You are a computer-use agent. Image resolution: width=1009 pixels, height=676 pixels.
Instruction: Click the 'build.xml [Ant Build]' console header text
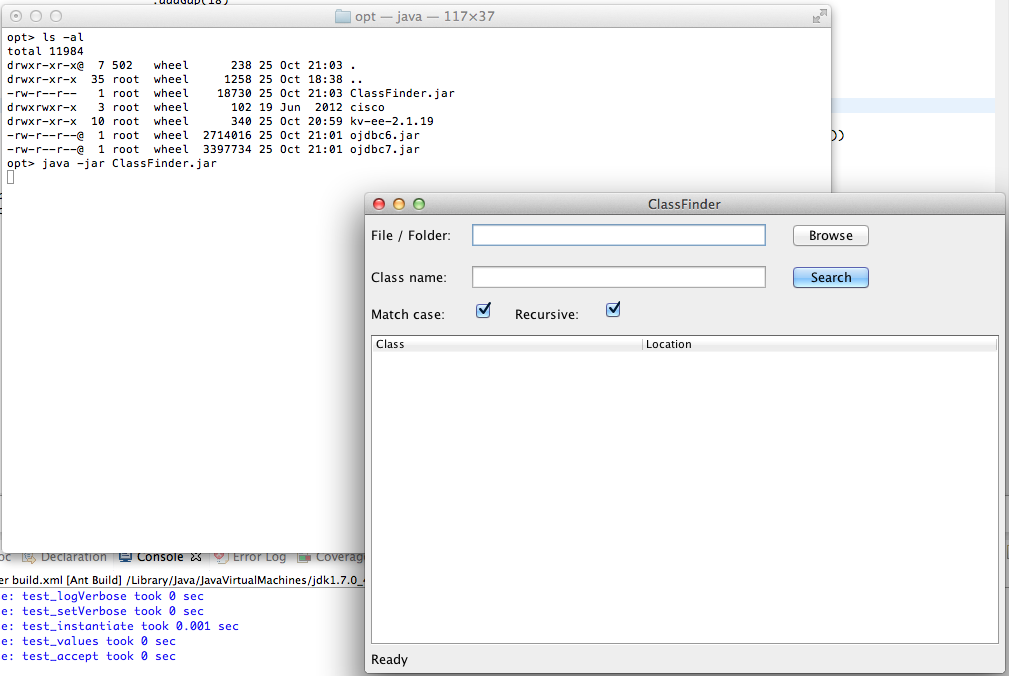tap(67, 580)
